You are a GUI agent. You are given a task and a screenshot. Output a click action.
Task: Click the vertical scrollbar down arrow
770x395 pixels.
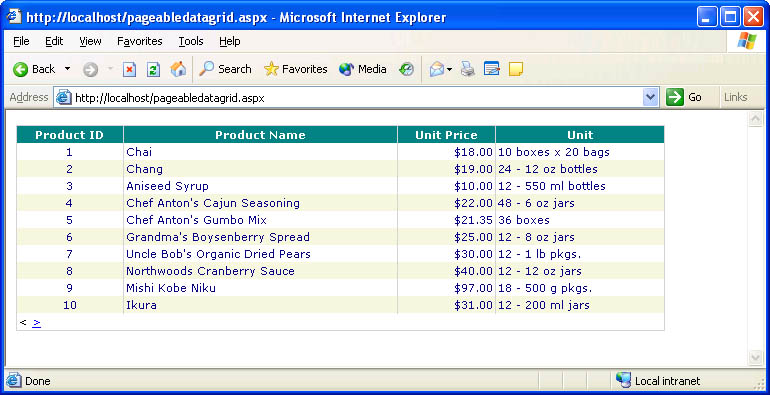pyautogui.click(x=755, y=357)
